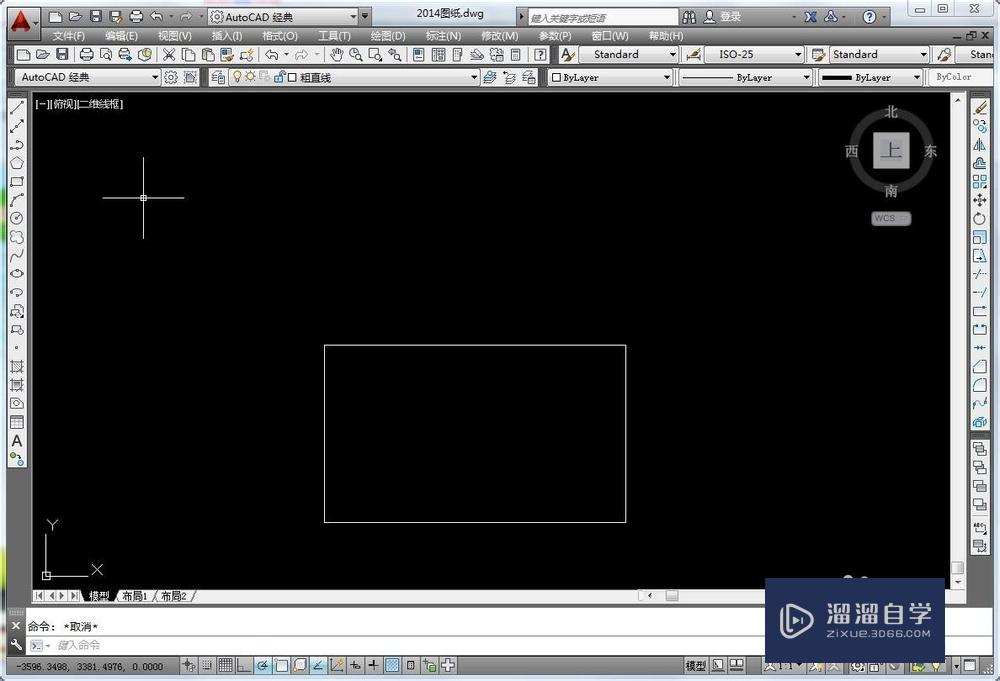Open the 修改(M) menu
The width and height of the screenshot is (1000, 681).
click(499, 36)
